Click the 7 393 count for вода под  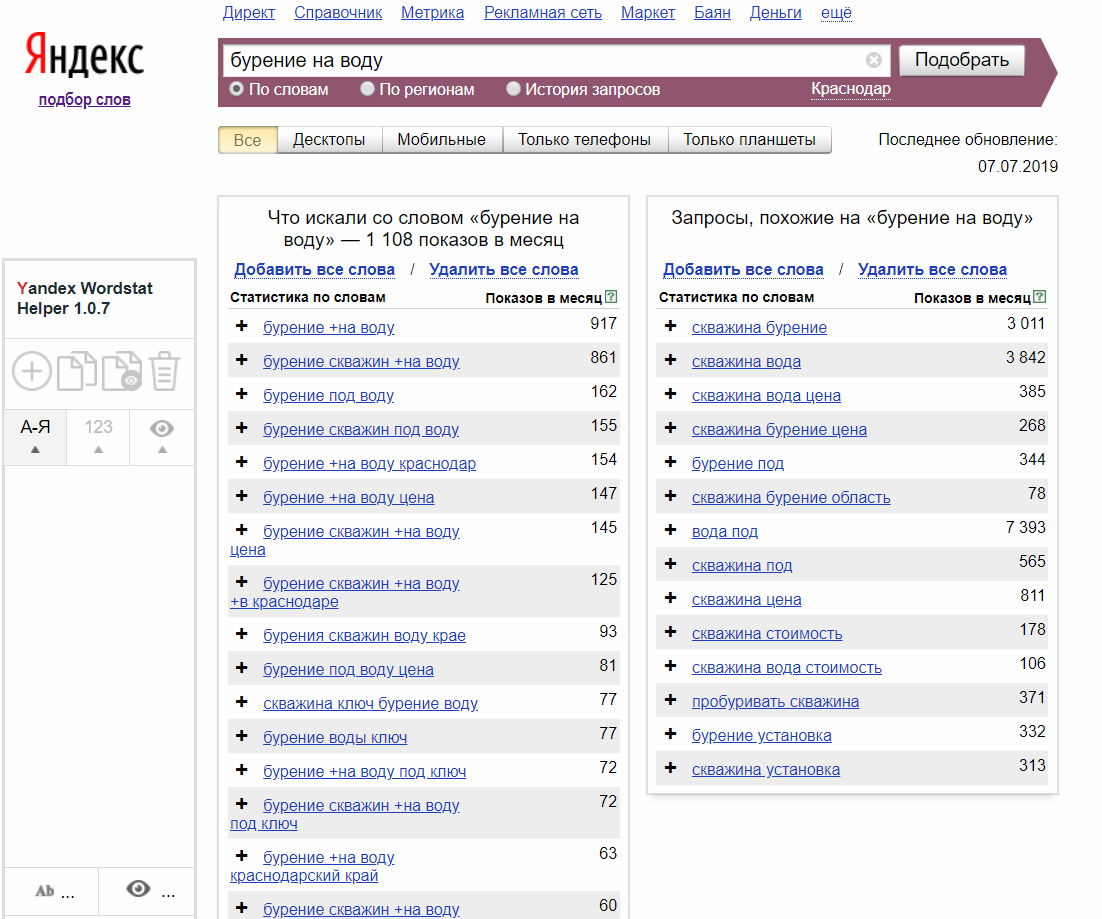1025,527
